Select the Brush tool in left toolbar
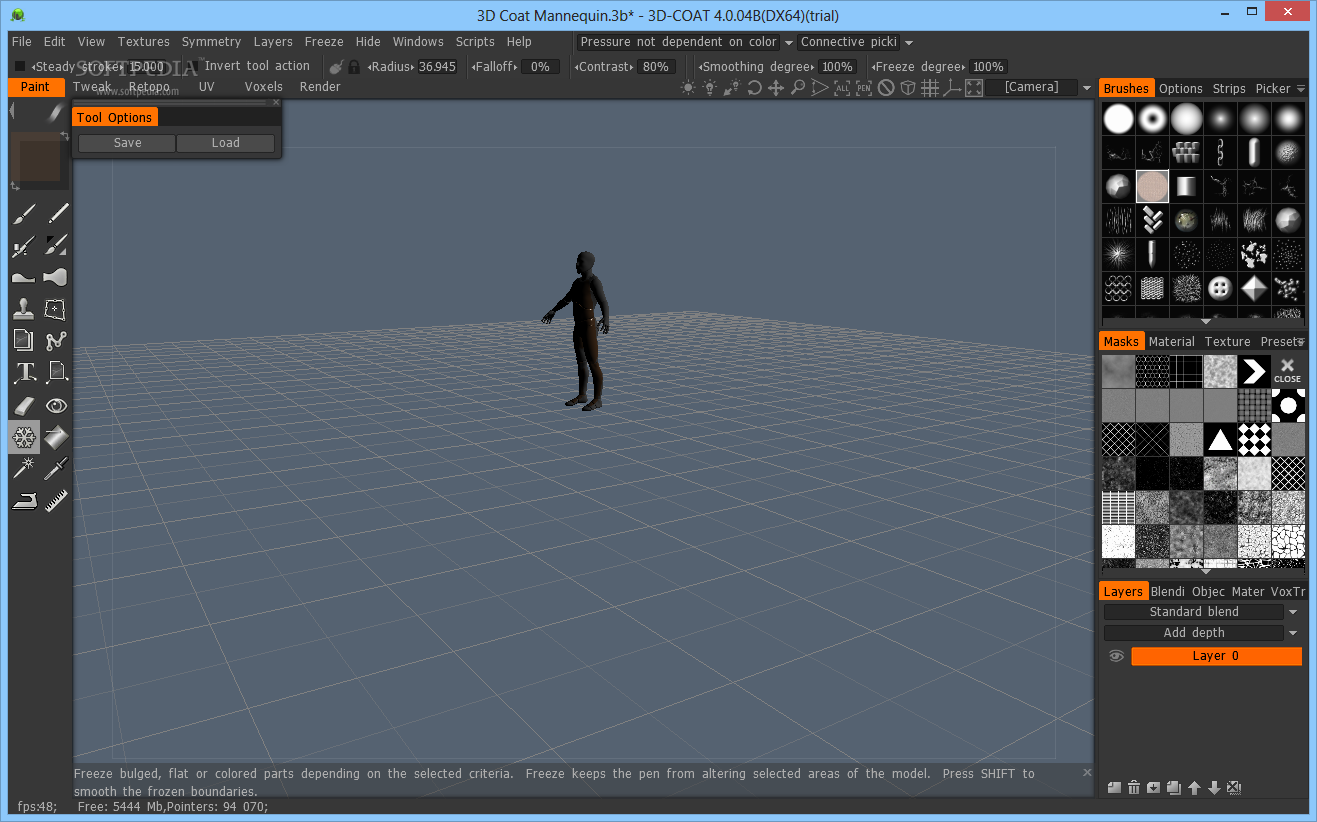The height and width of the screenshot is (822, 1317). pyautogui.click(x=24, y=213)
